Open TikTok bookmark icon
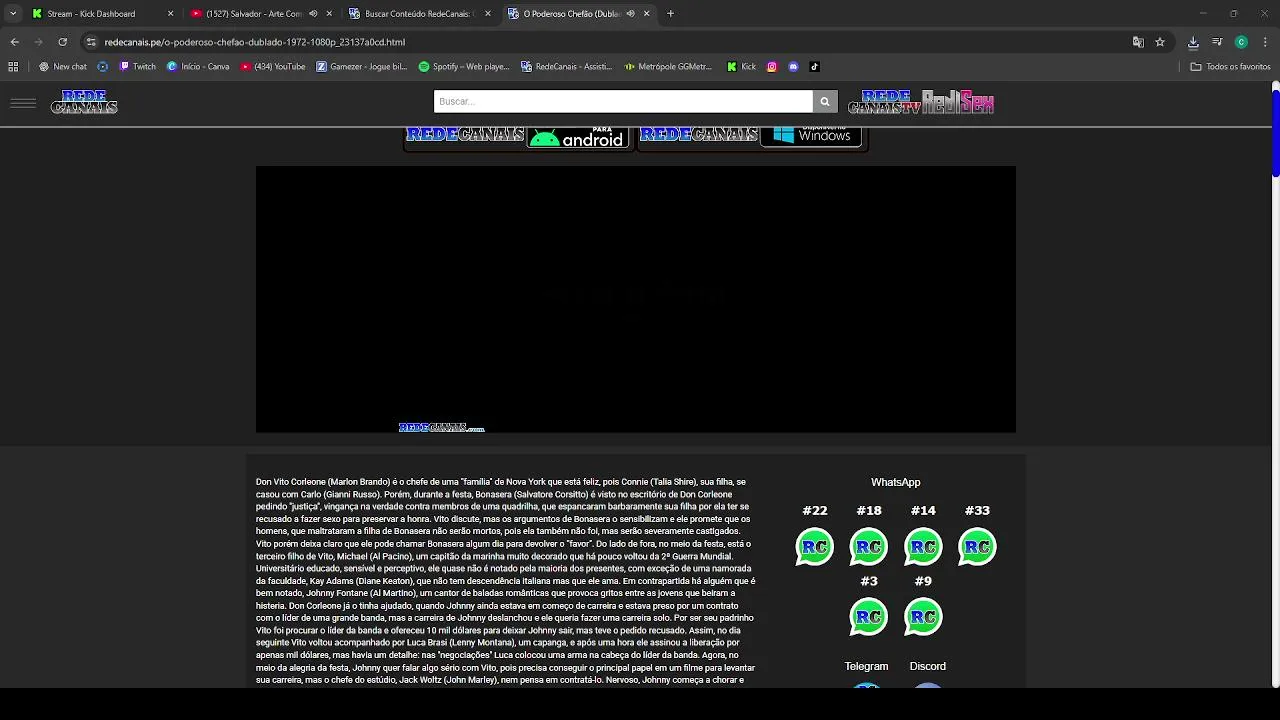 tap(814, 67)
